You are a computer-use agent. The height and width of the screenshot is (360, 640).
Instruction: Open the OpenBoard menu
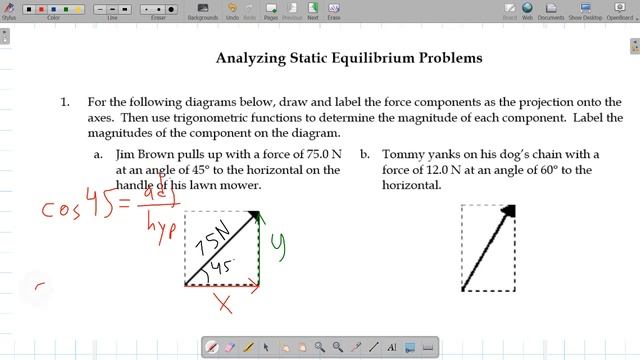pos(621,11)
